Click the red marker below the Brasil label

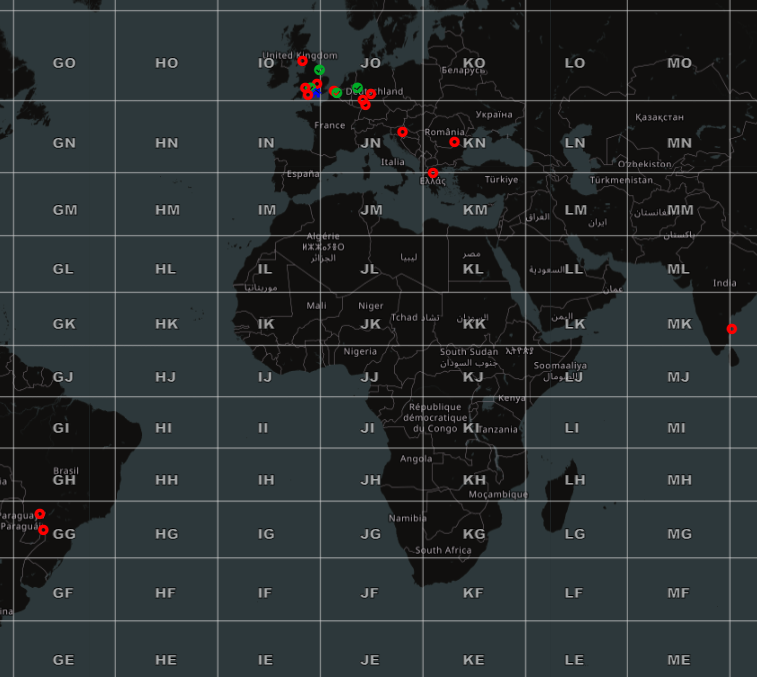(40, 514)
